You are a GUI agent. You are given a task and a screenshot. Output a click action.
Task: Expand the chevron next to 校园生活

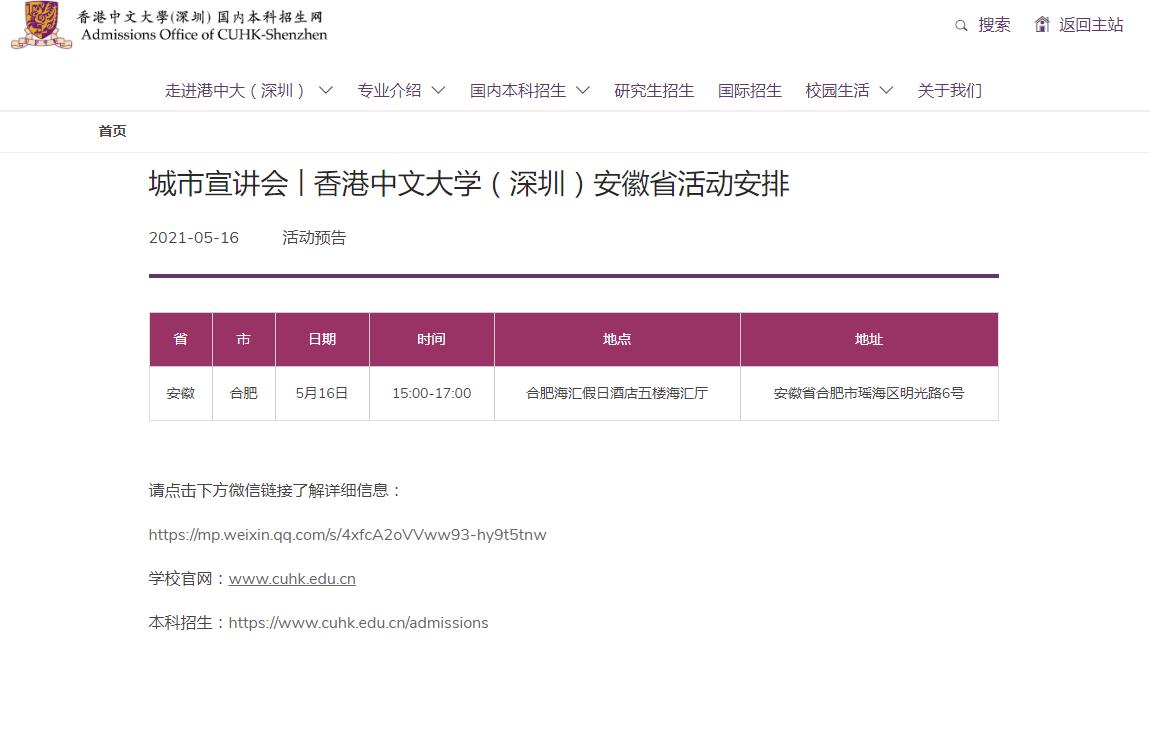[x=886, y=90]
